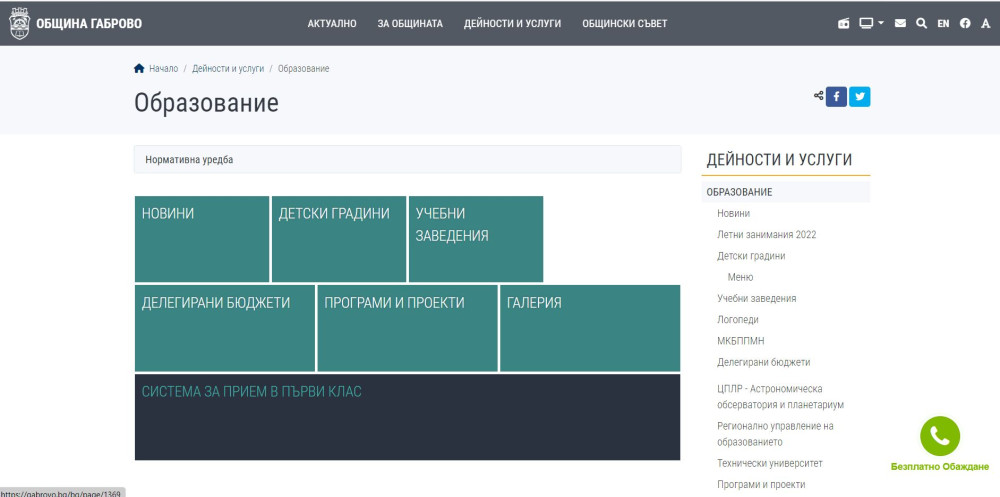Share the page on Facebook via the blue button
The height and width of the screenshot is (497, 1000).
point(836,97)
